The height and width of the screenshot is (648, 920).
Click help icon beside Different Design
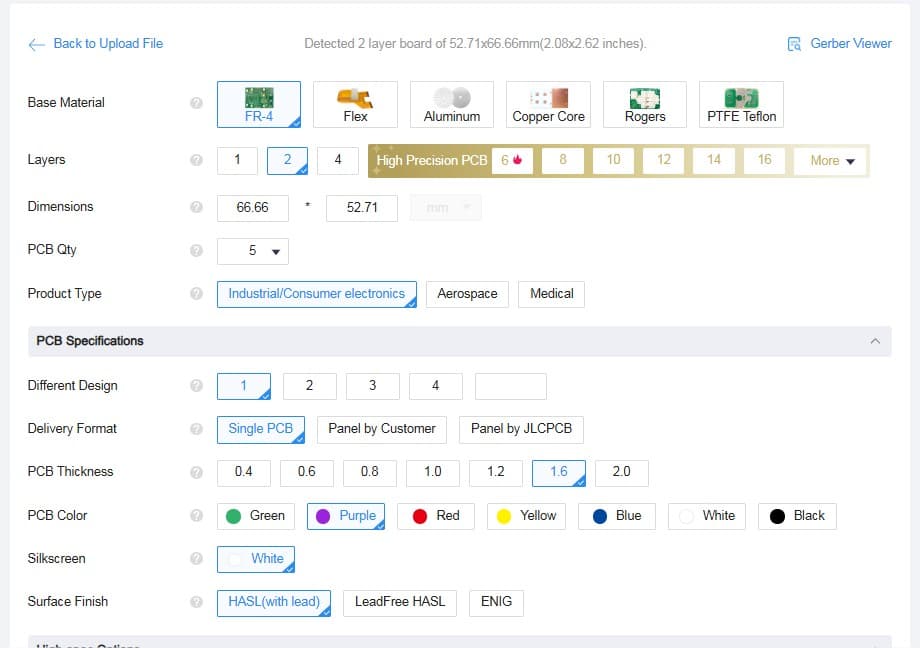click(x=197, y=386)
